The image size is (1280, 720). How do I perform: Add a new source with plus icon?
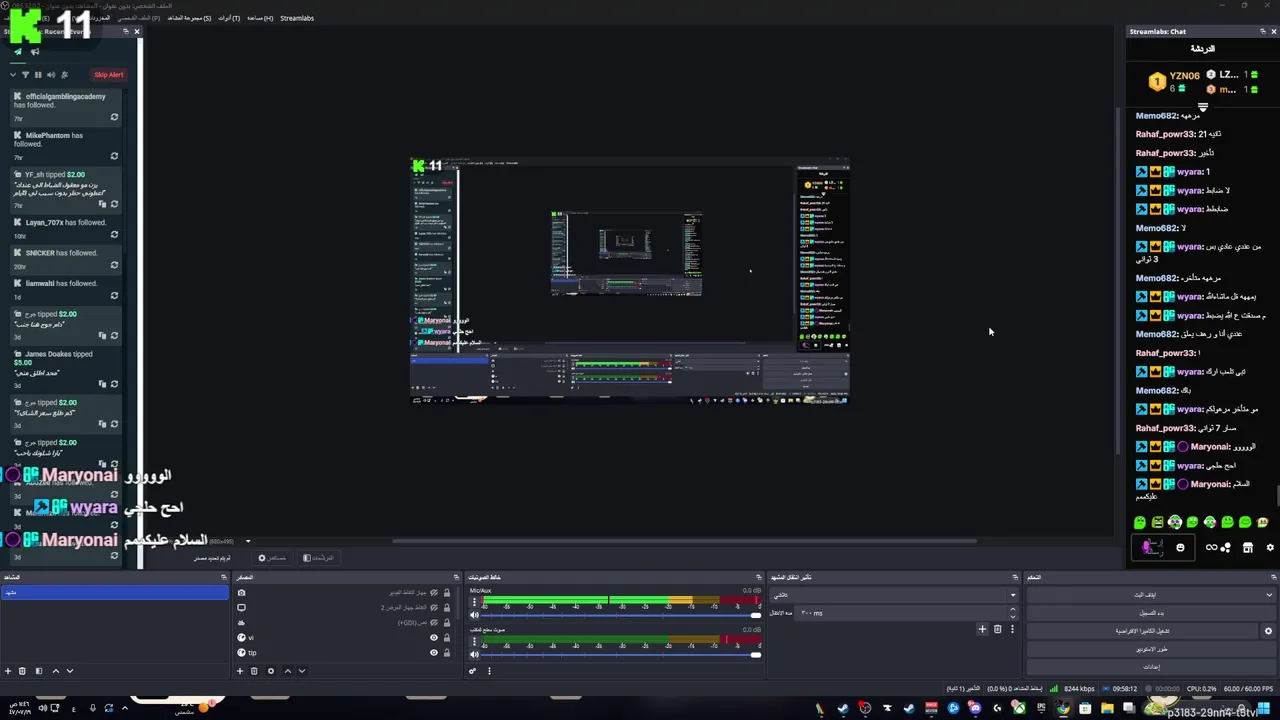pos(240,671)
